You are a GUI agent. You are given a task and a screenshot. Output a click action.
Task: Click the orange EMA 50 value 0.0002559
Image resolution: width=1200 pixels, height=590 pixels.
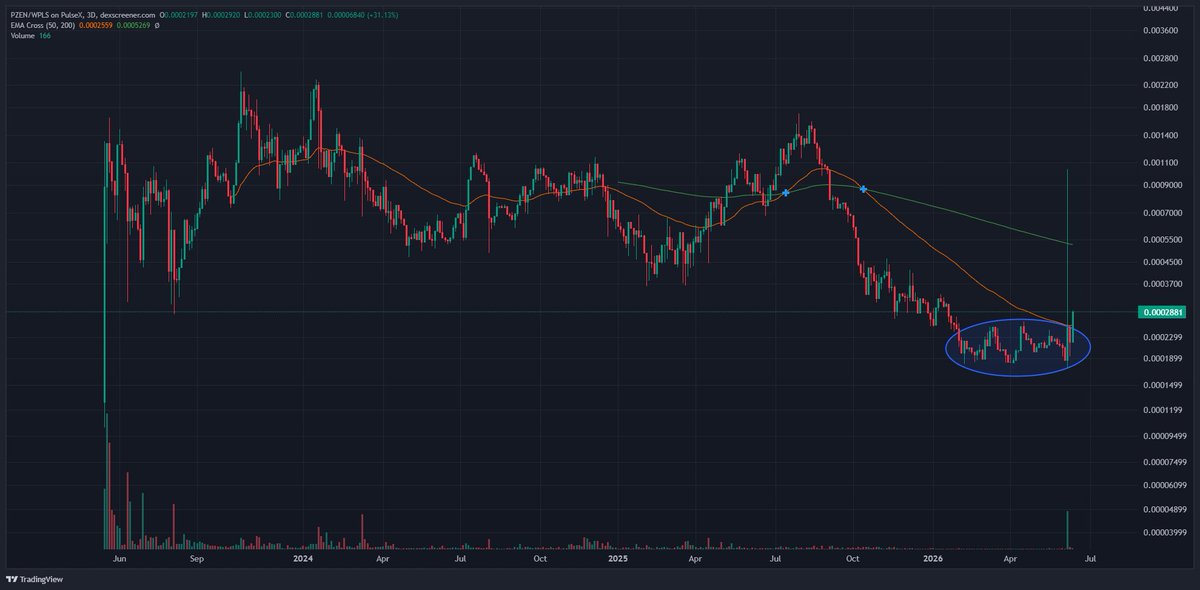(x=96, y=25)
